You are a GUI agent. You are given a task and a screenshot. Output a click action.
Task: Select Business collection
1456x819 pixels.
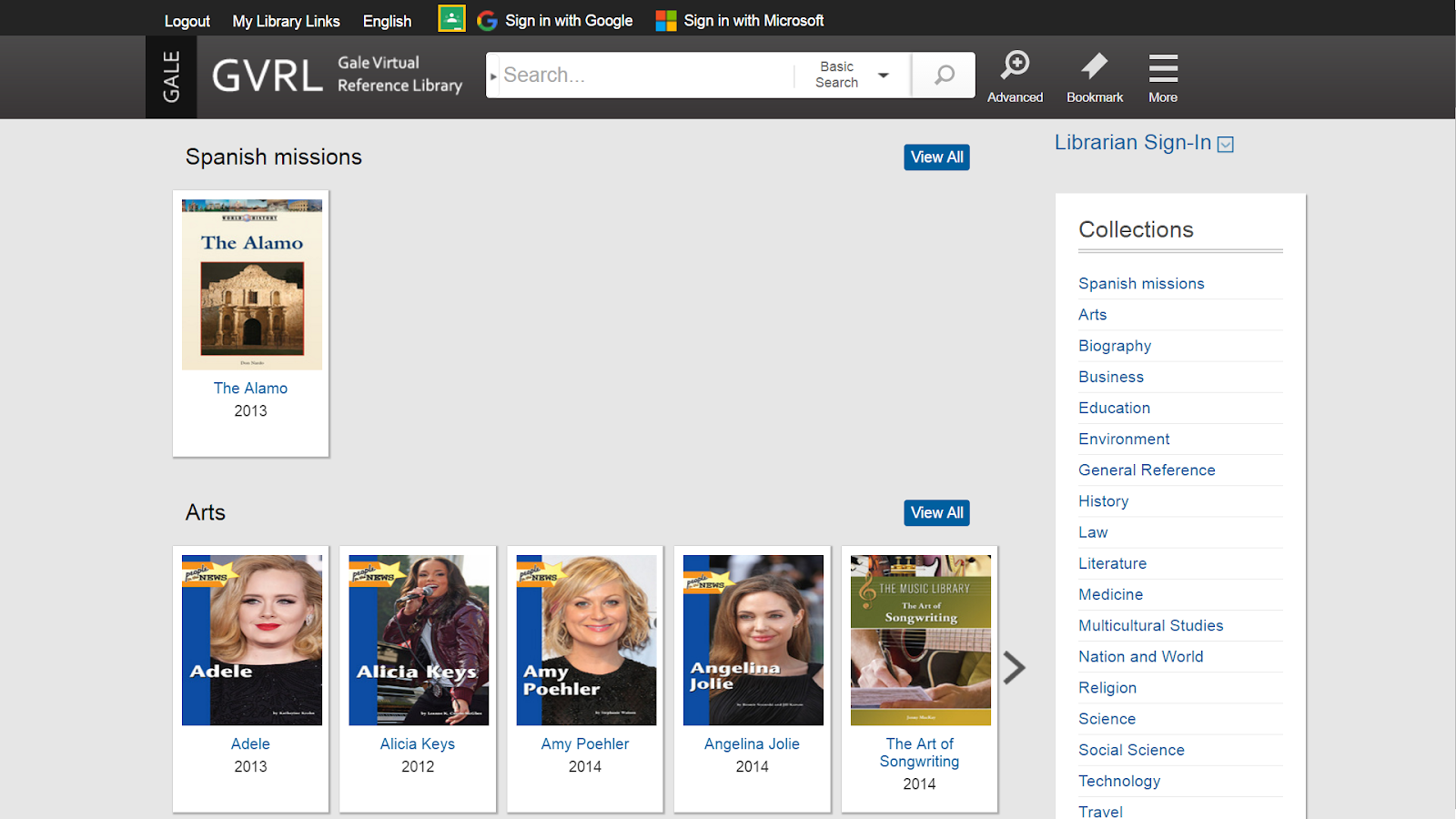pyautogui.click(x=1111, y=377)
